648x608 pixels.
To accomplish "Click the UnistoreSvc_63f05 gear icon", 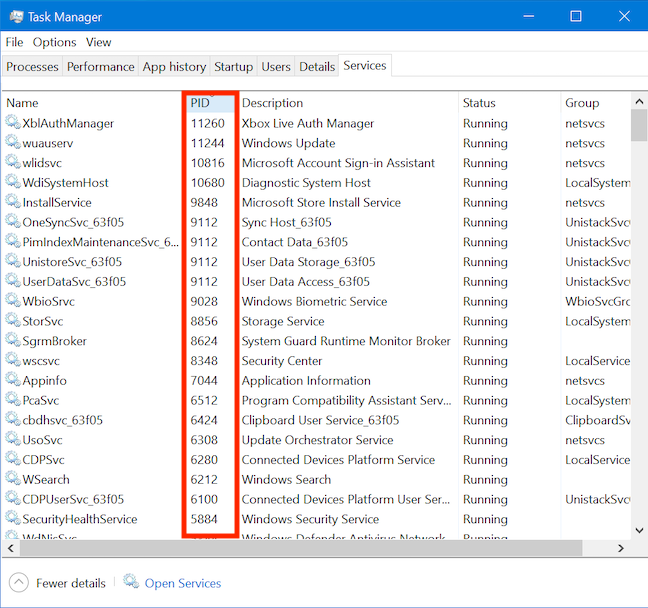I will (13, 261).
